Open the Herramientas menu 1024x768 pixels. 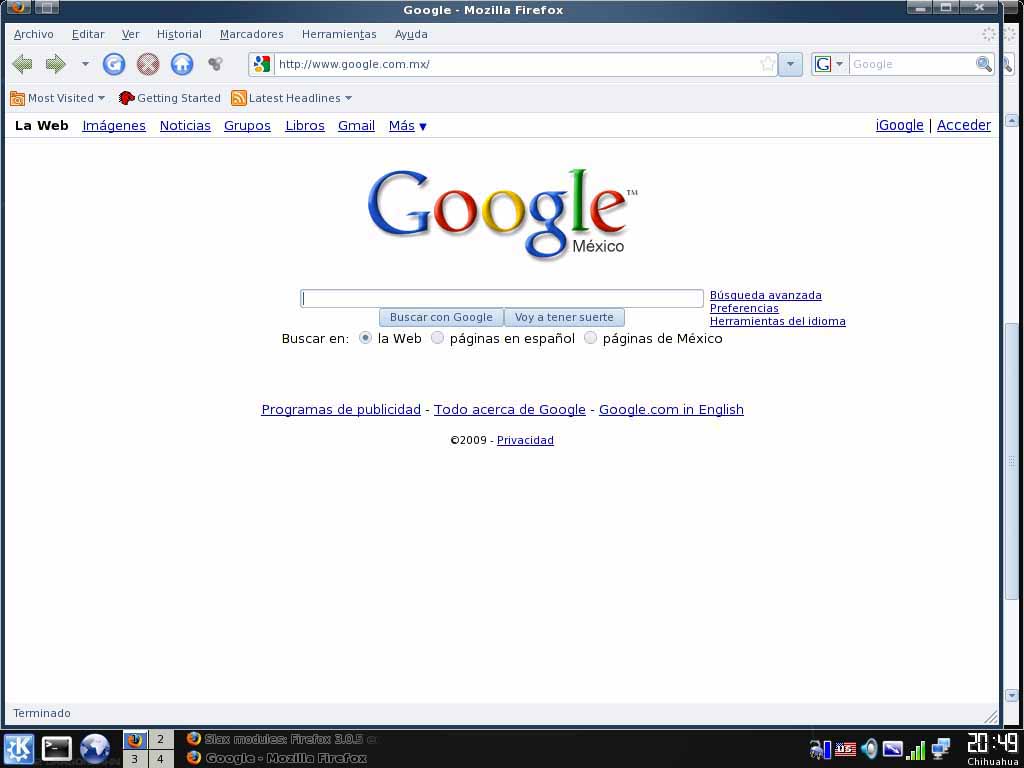339,35
